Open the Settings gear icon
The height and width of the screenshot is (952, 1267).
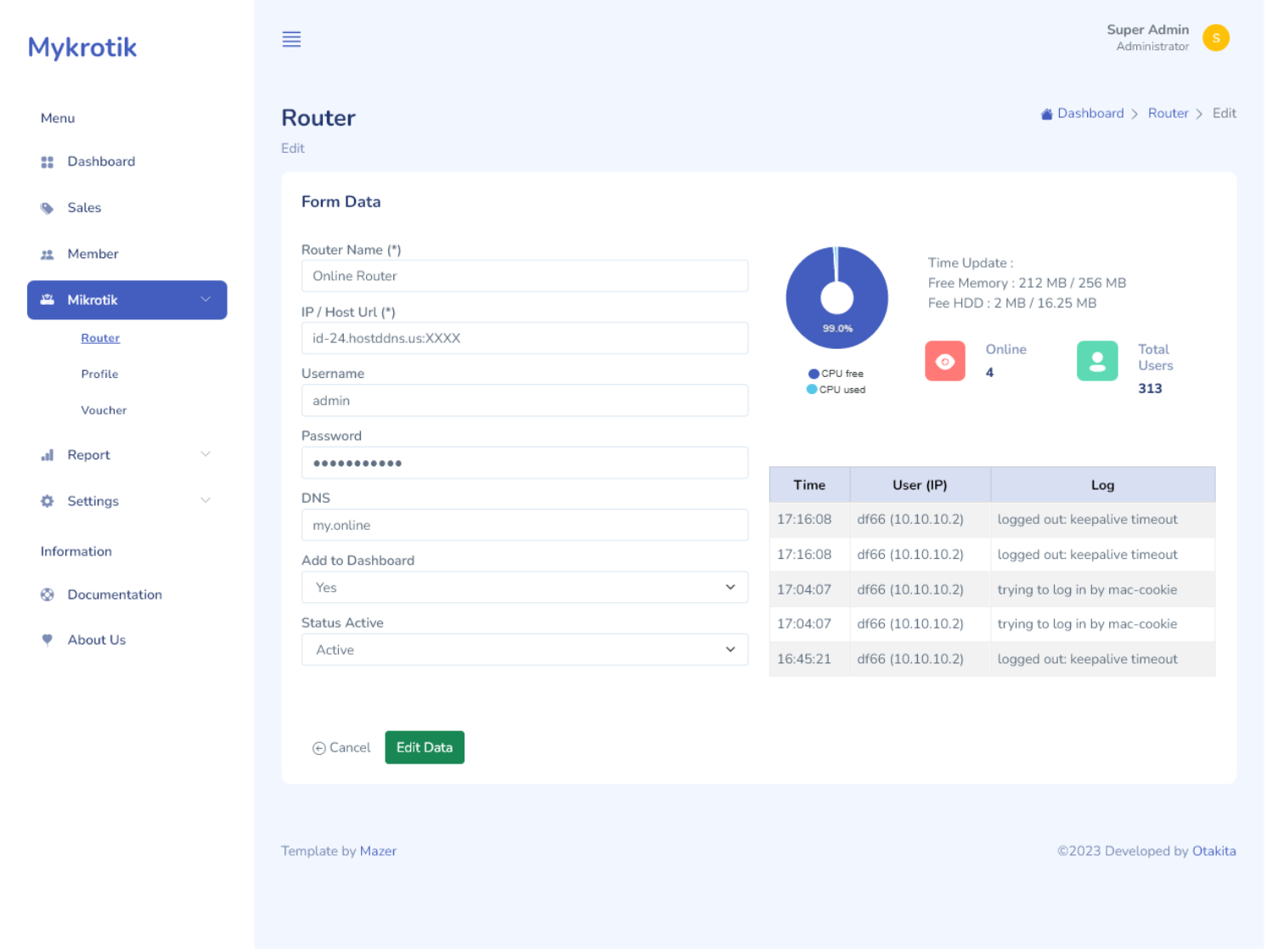pos(48,501)
